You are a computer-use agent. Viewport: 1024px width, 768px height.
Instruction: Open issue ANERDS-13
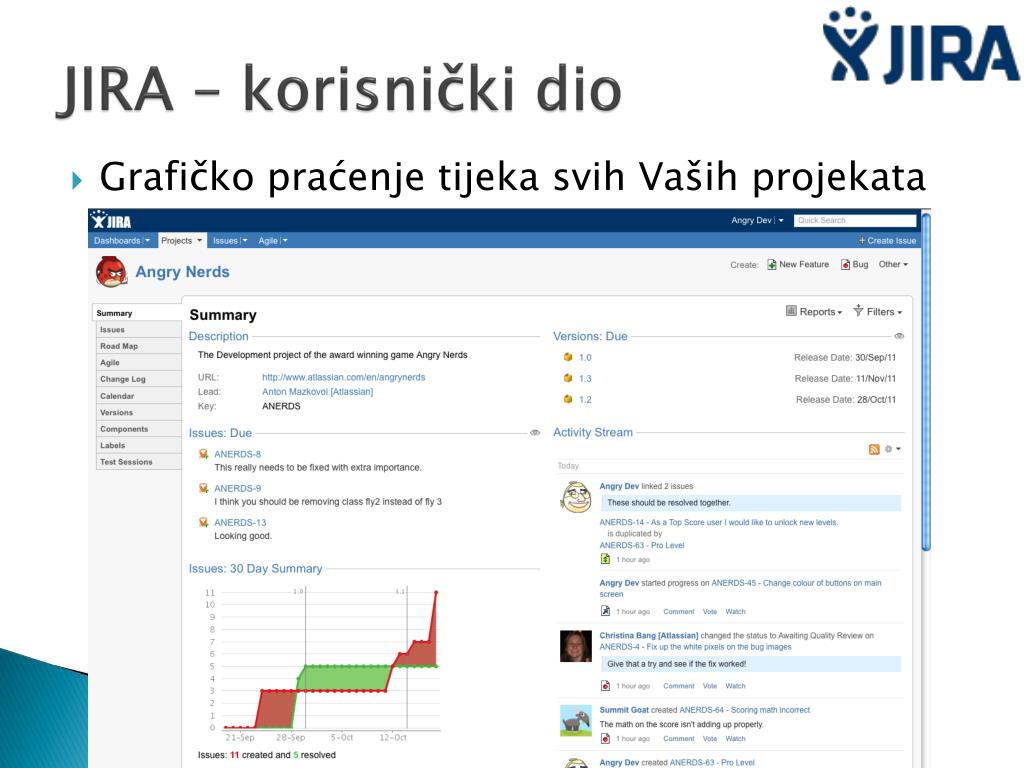pos(240,522)
